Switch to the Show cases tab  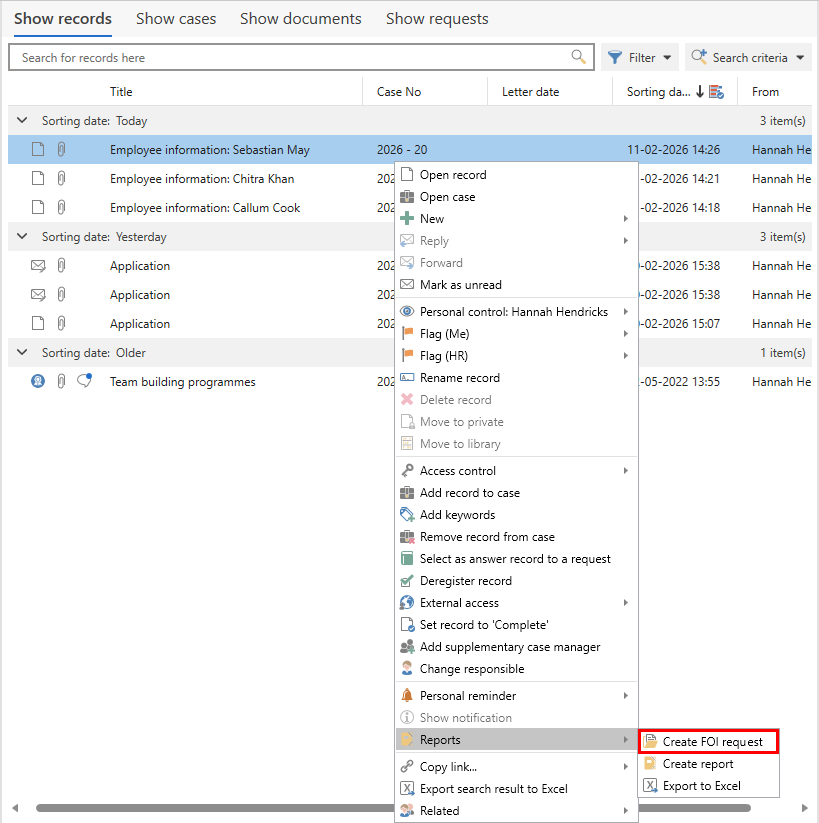click(176, 19)
